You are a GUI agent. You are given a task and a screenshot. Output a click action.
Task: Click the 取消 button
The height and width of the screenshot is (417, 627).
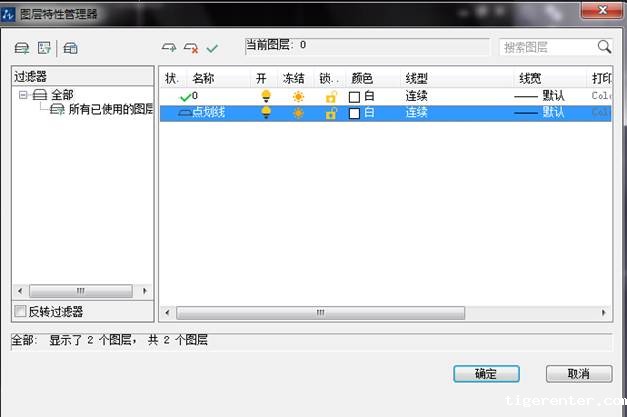[x=578, y=374]
